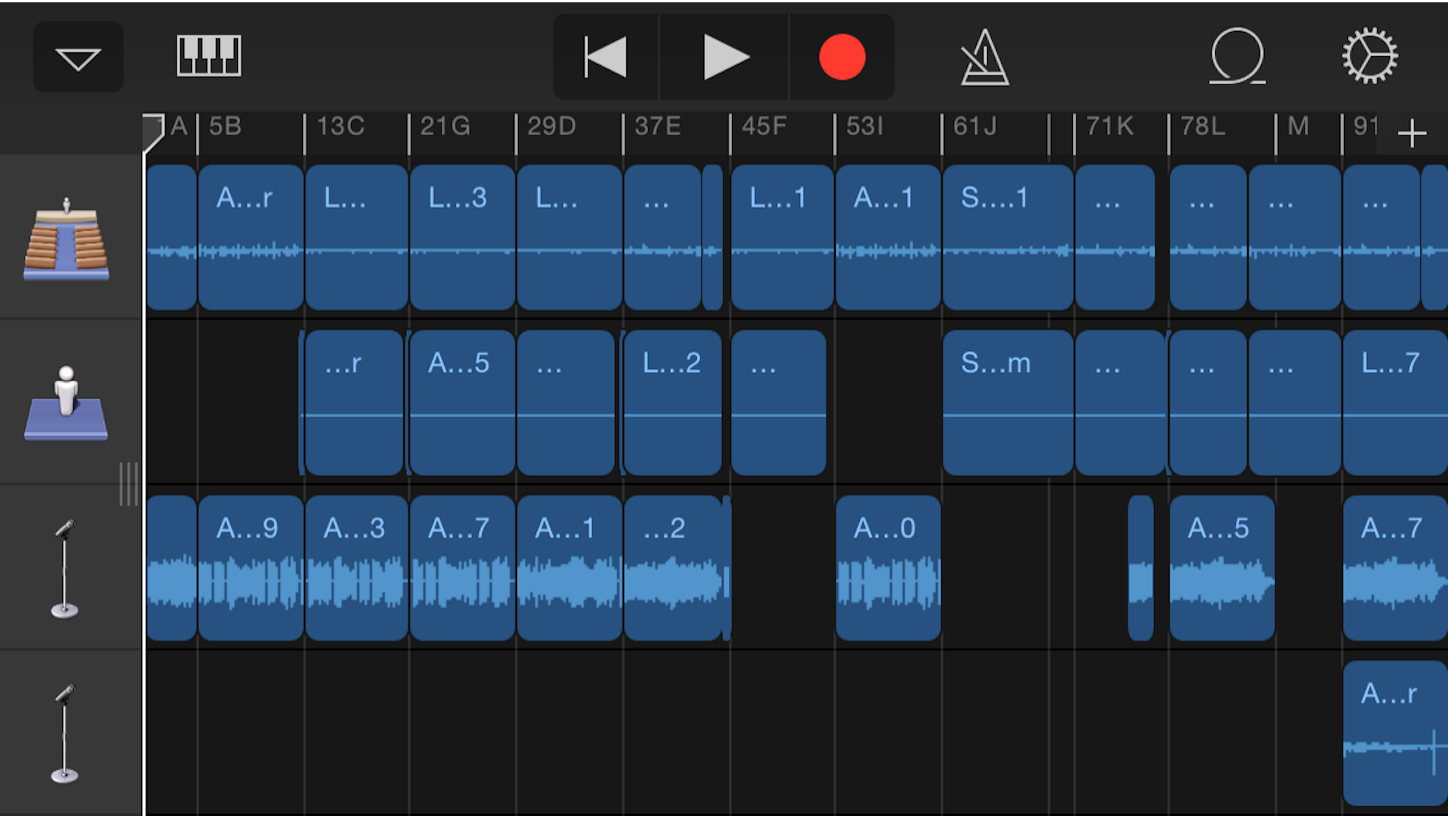Click the track header expand handle
This screenshot has width=1448, height=816.
(129, 484)
